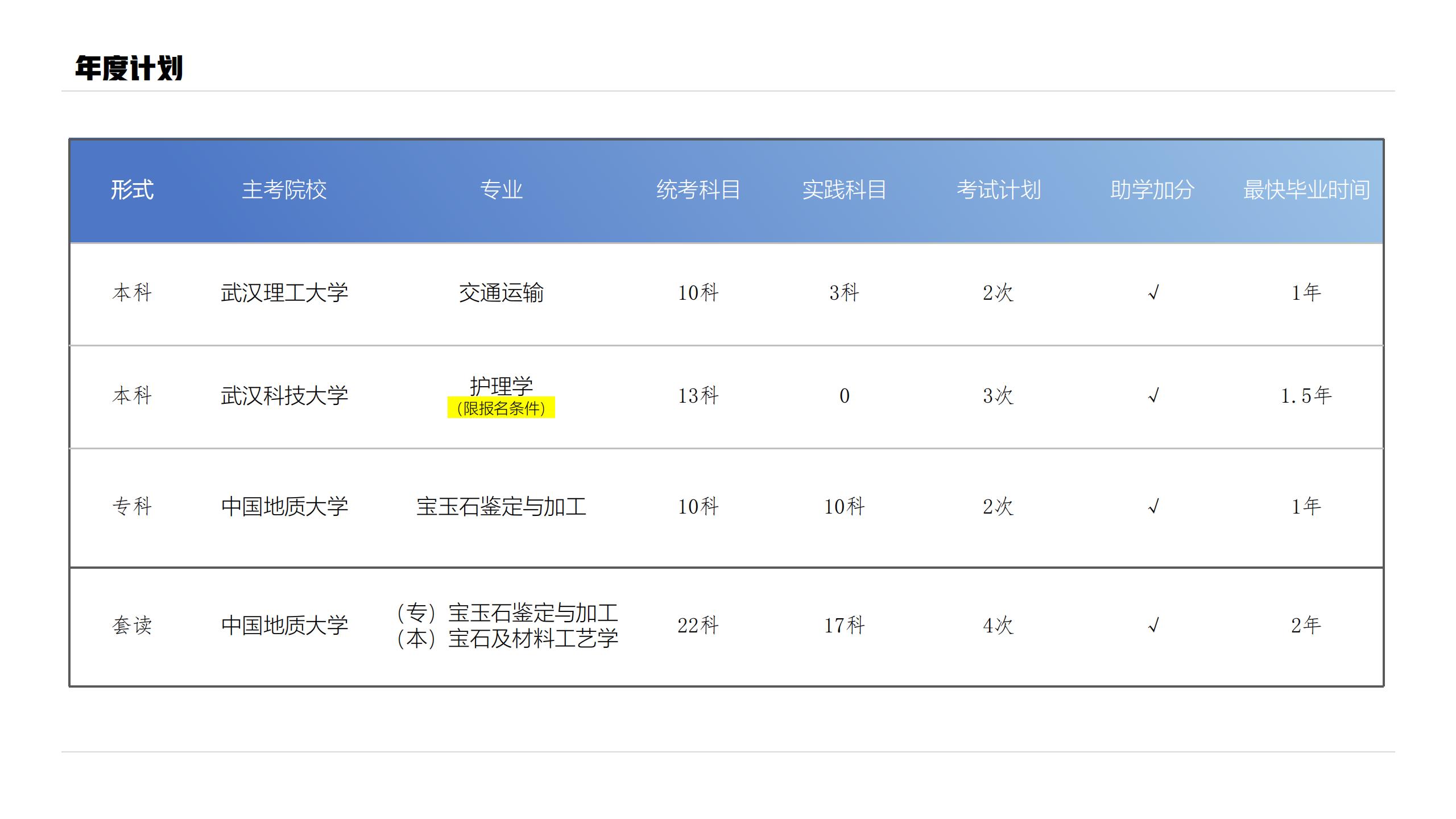Select the 3次 exam plan cell
Image resolution: width=1456 pixels, height=819 pixels.
[x=999, y=396]
